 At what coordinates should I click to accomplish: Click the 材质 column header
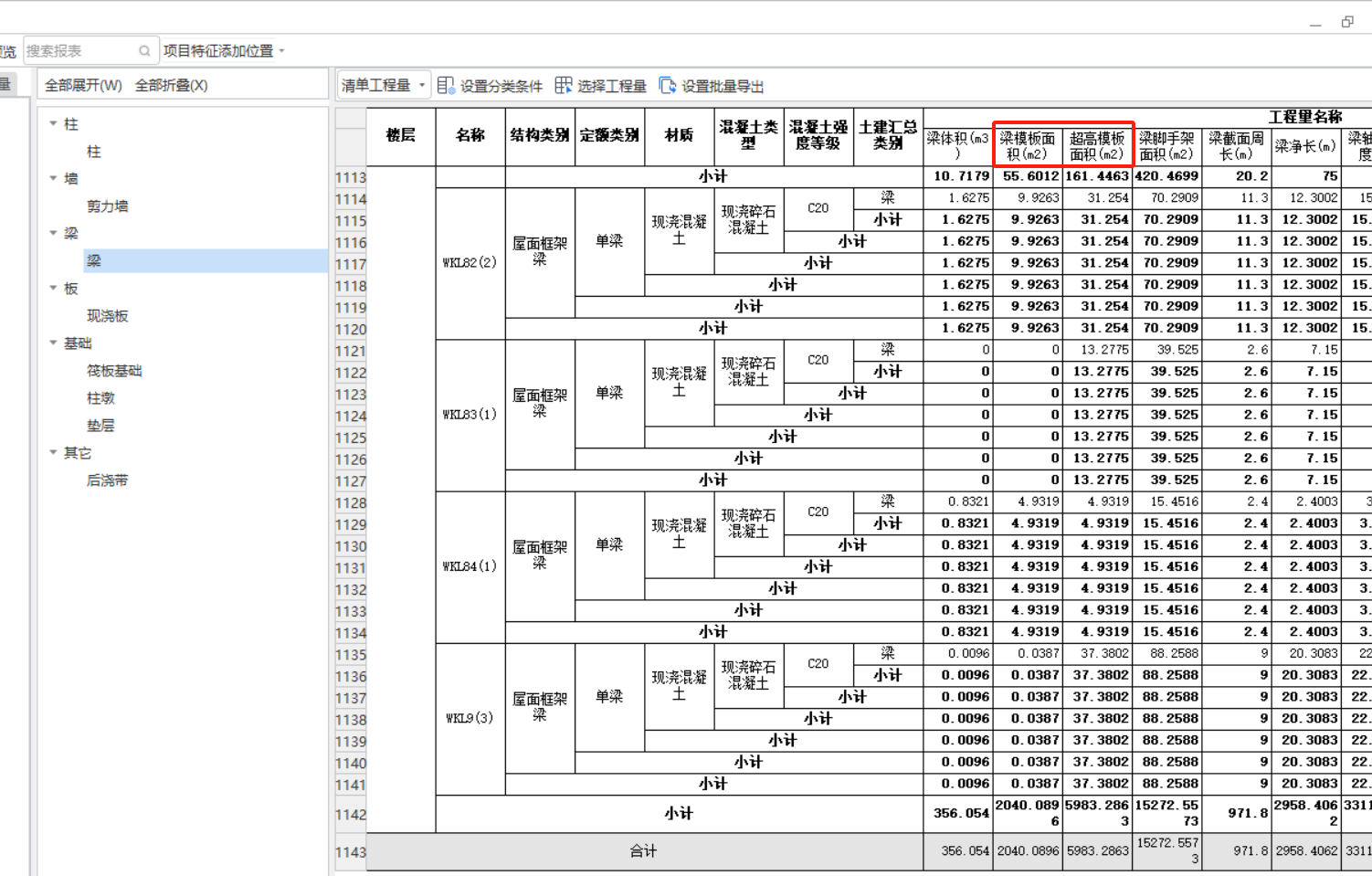pyautogui.click(x=679, y=136)
